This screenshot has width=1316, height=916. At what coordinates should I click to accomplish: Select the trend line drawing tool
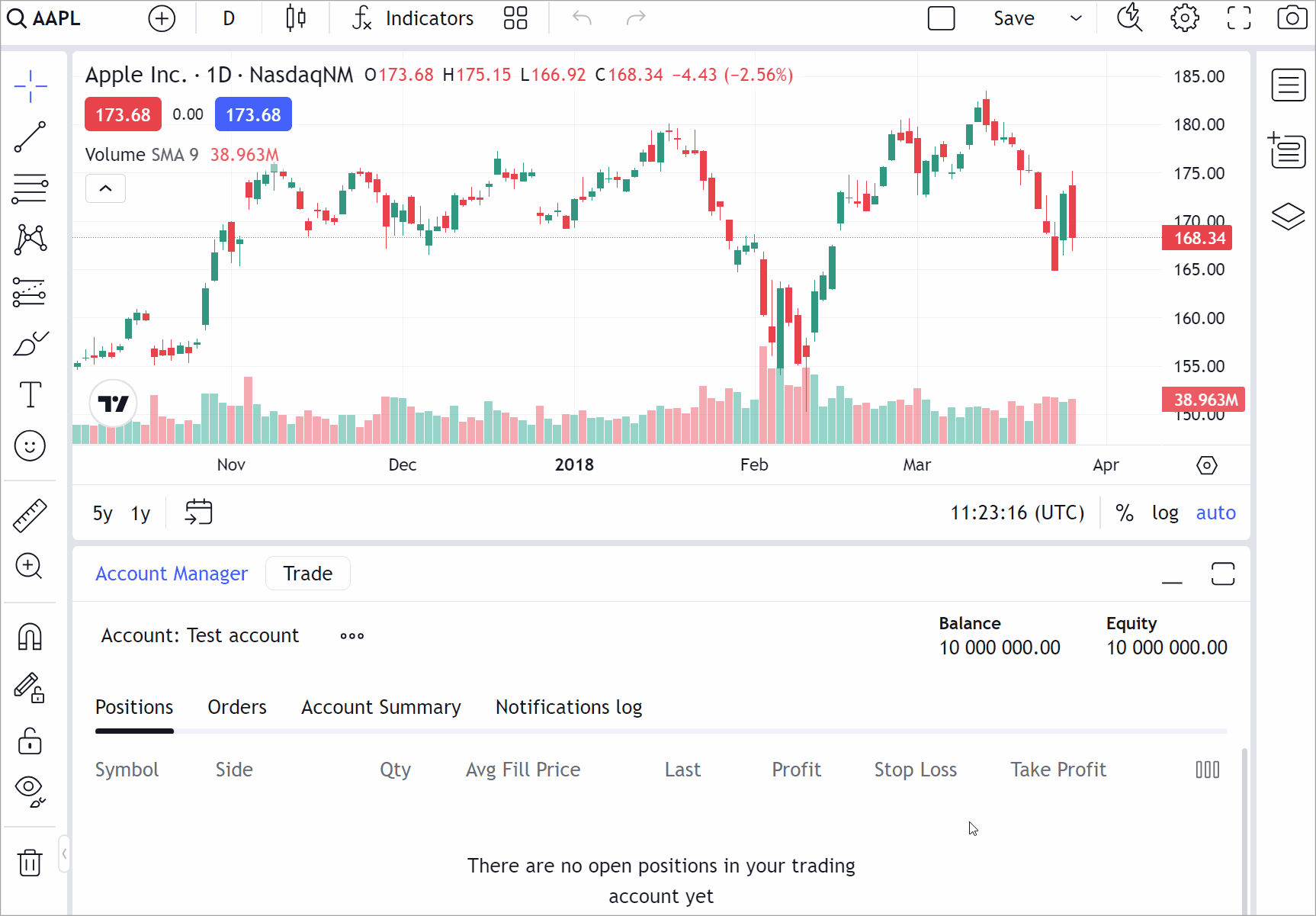(x=30, y=137)
